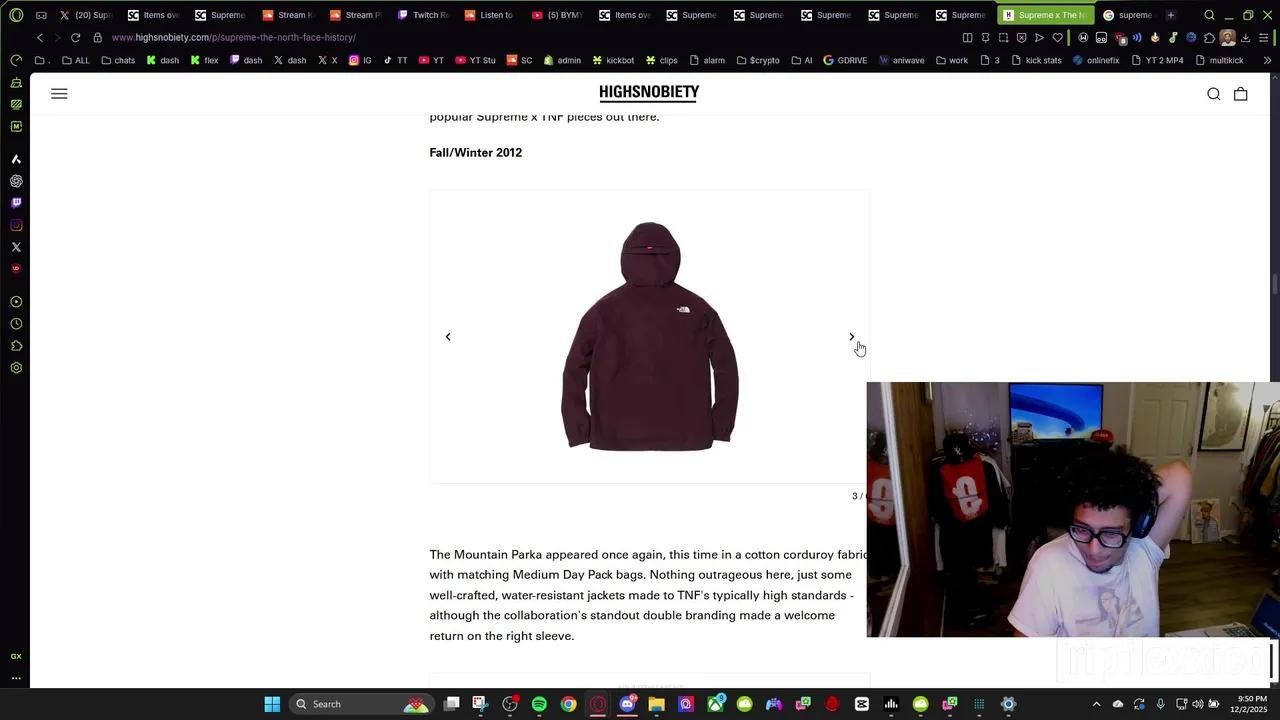Switch to the '(20) Sup' X tab
1280x720 pixels.
[86, 15]
